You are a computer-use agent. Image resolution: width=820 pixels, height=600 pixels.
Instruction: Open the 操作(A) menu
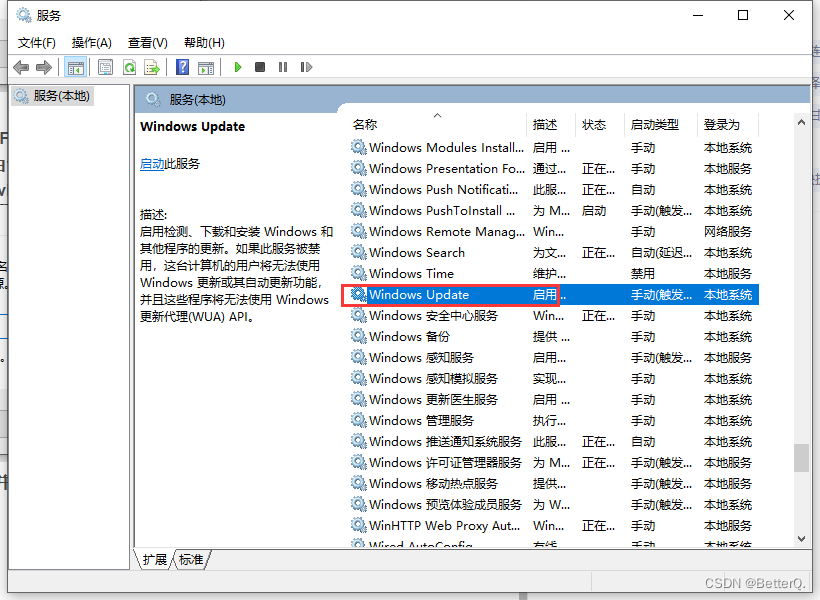(91, 42)
